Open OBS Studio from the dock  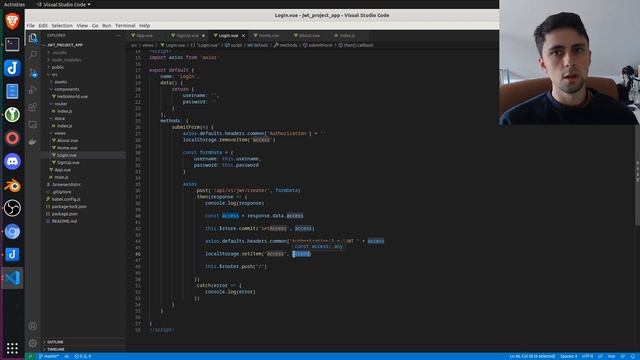[x=12, y=208]
